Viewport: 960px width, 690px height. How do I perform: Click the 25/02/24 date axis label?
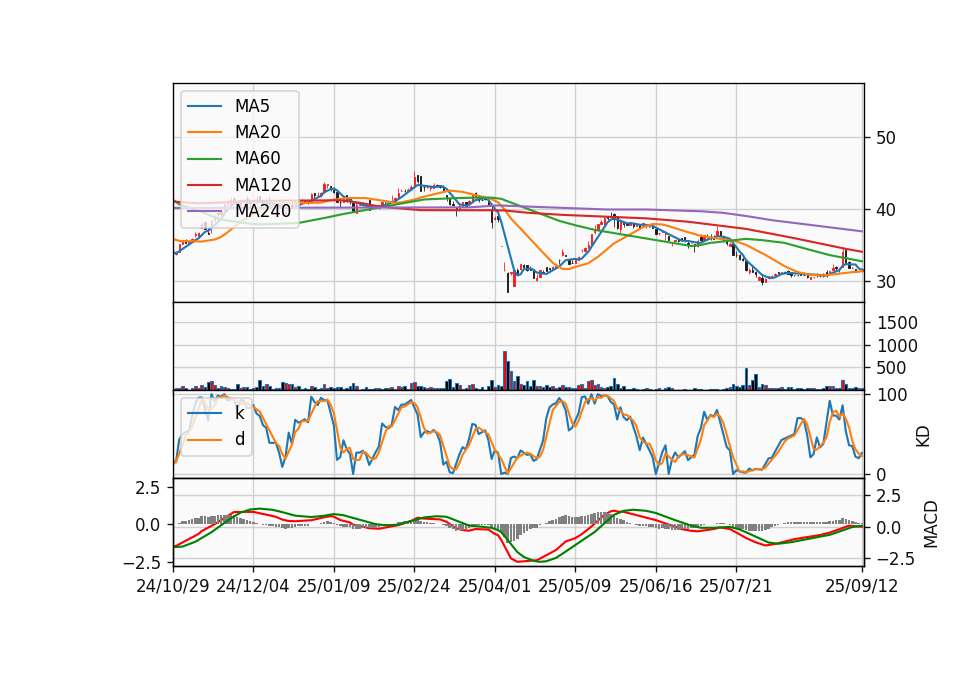coord(414,587)
